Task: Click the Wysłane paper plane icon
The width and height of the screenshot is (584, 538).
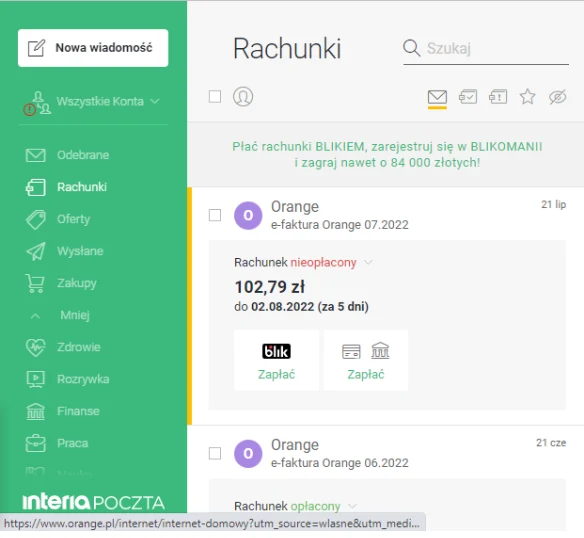Action: click(36, 251)
